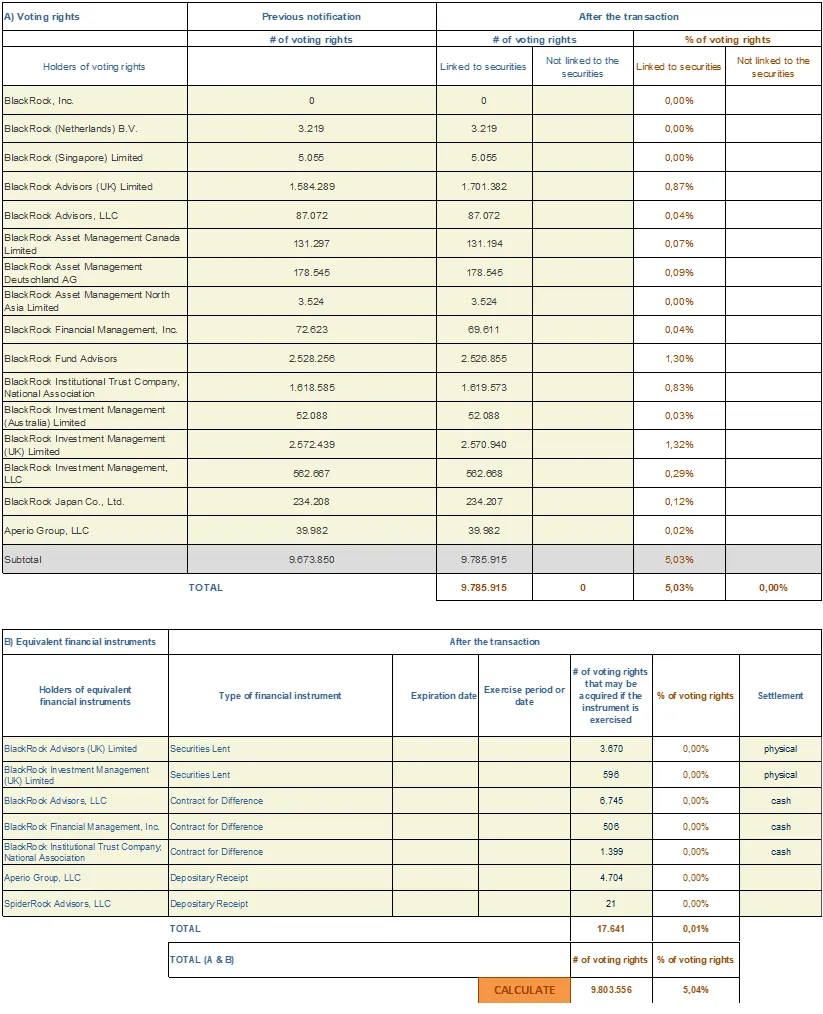This screenshot has height=1014, width=823.
Task: Click the value 4.704
Action: 611,878
